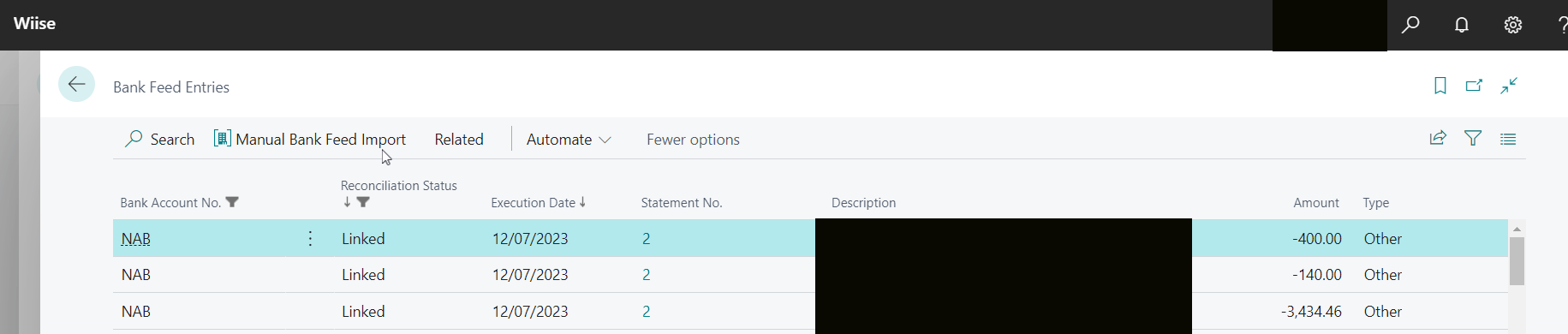Toggle the list view layout icon

coord(1508,139)
